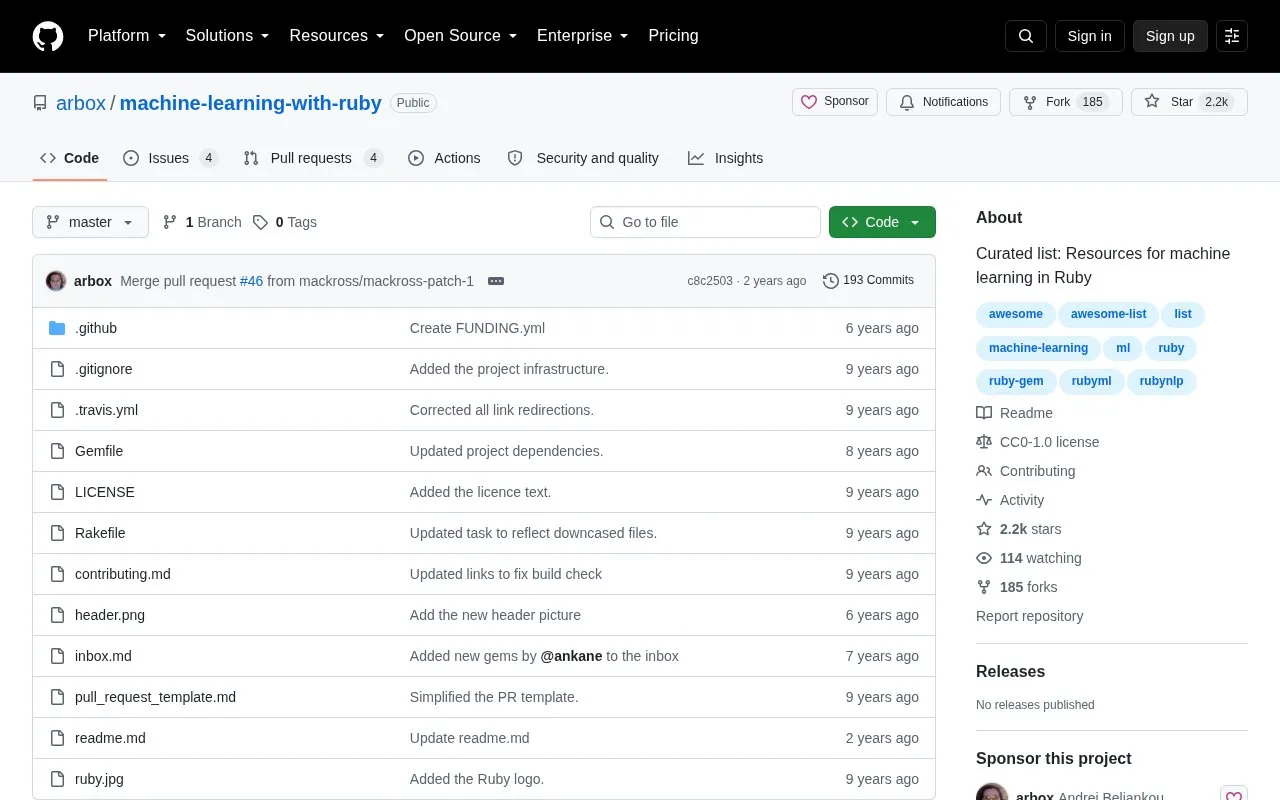
Task: Click the Sign in button
Action: pos(1089,36)
